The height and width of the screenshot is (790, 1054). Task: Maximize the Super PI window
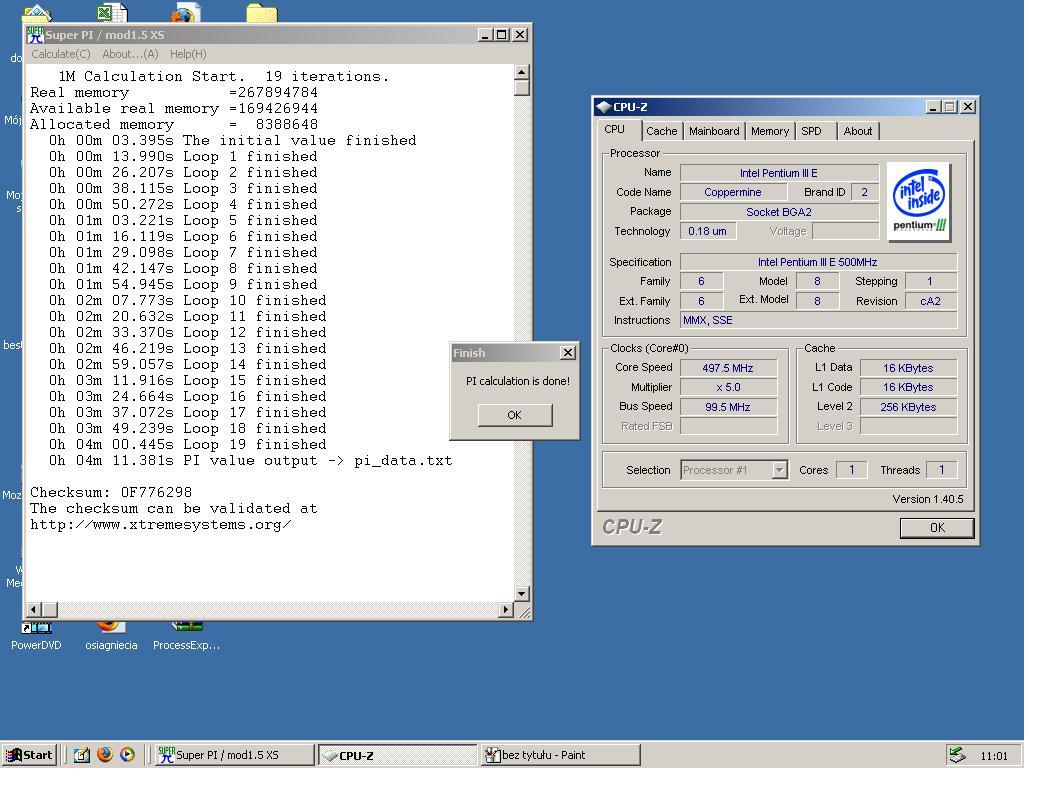(502, 35)
